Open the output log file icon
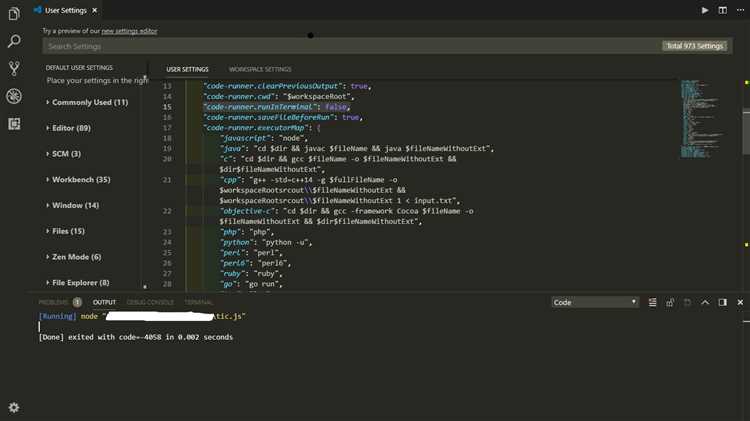This screenshot has width=750, height=421. point(687,302)
